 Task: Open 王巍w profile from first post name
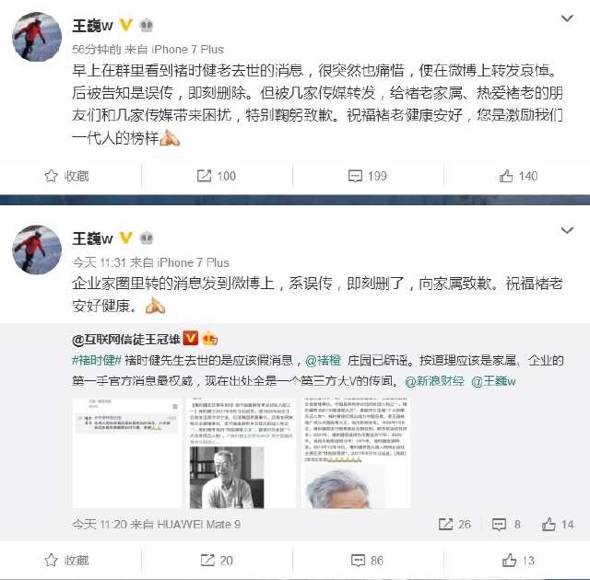[x=93, y=26]
